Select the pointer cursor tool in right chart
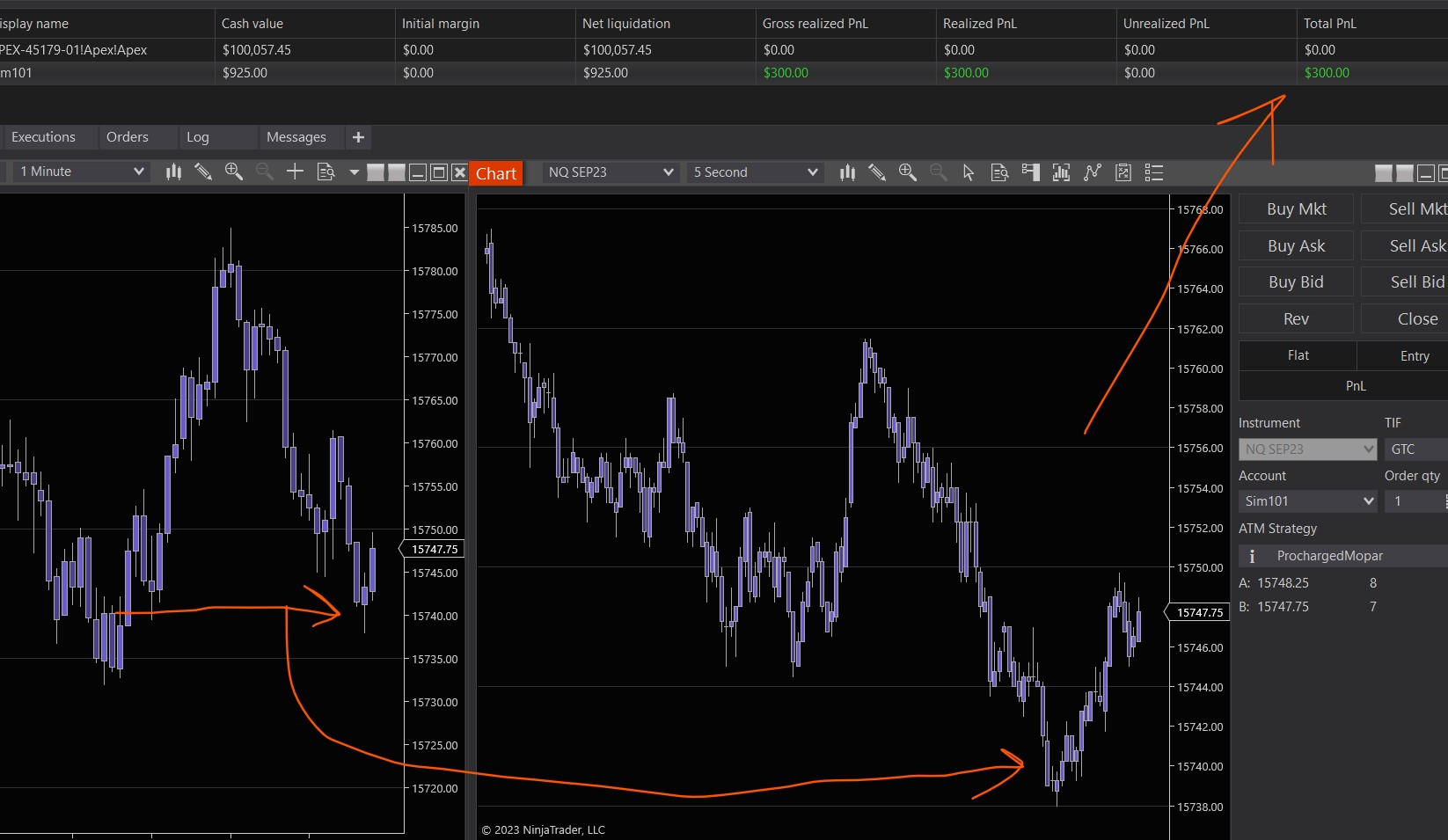The width and height of the screenshot is (1448, 840). (x=969, y=172)
